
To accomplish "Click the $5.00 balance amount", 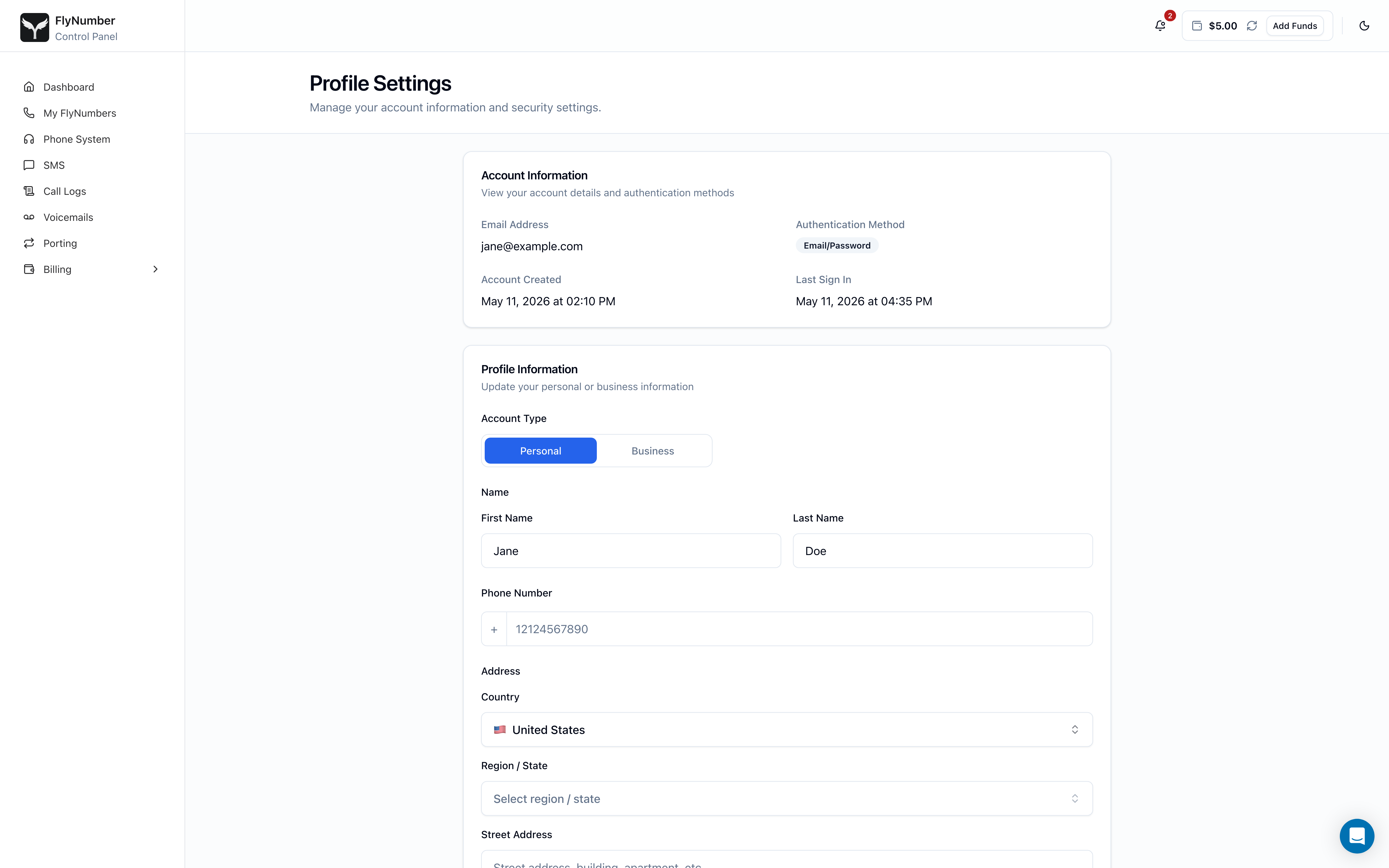I will [1223, 26].
